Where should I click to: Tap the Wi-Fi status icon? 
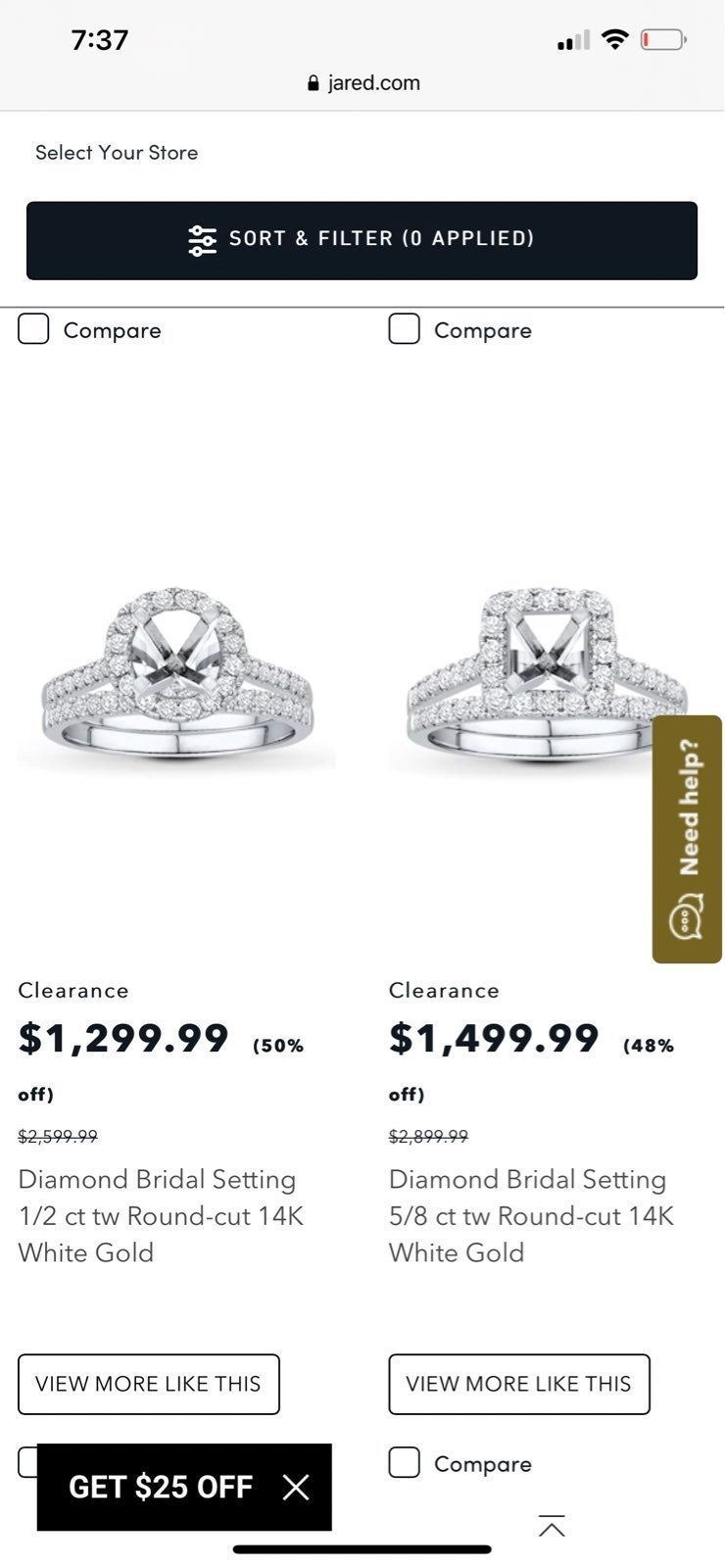[x=614, y=39]
